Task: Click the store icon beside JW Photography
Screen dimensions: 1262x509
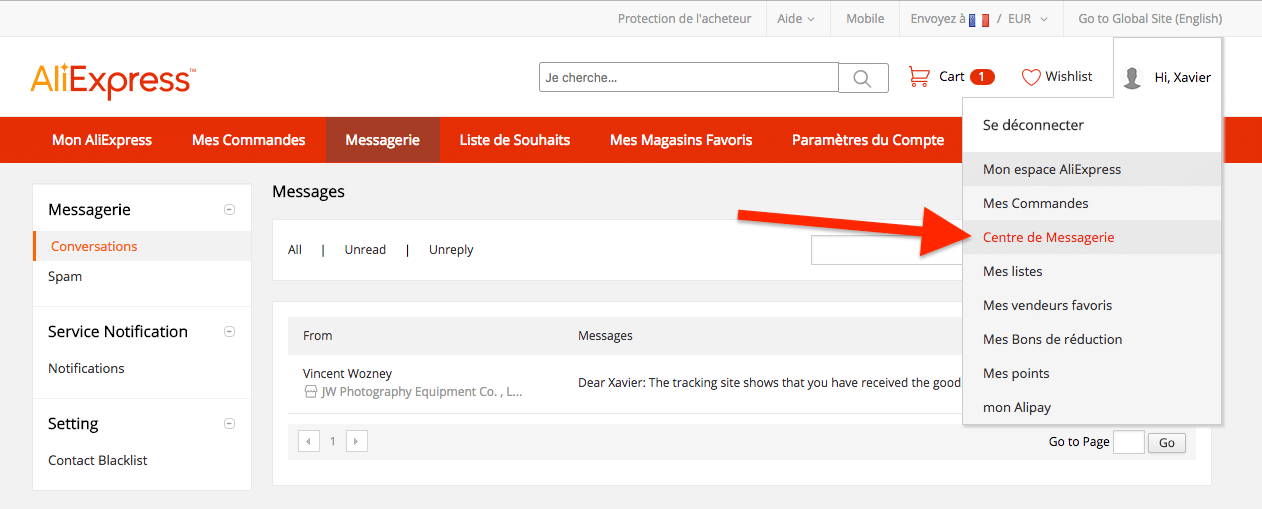Action: click(310, 392)
